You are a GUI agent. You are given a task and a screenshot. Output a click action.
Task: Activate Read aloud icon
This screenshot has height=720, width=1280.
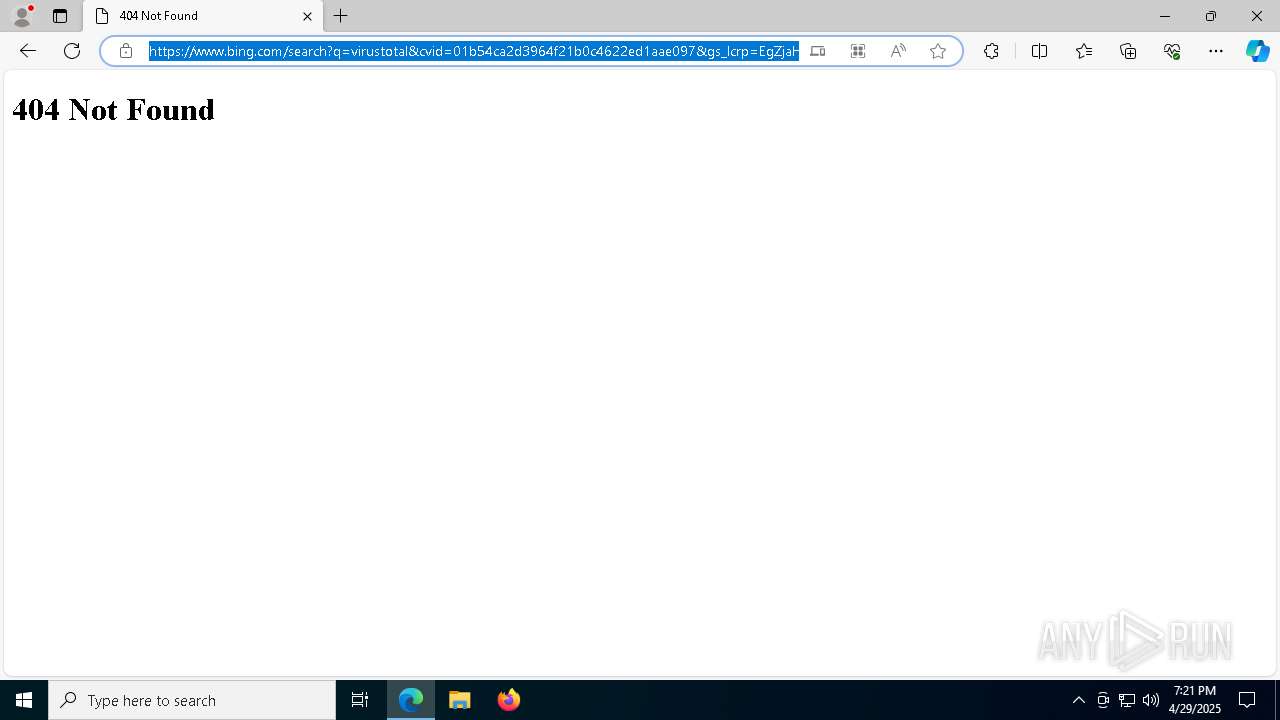point(898,51)
